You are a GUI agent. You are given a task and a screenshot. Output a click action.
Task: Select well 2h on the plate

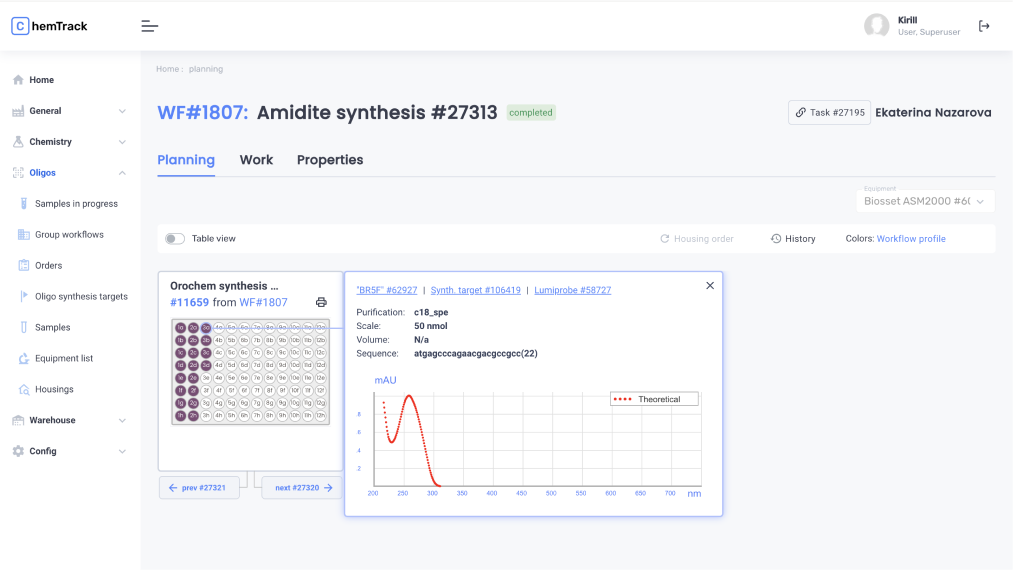pyautogui.click(x=193, y=416)
